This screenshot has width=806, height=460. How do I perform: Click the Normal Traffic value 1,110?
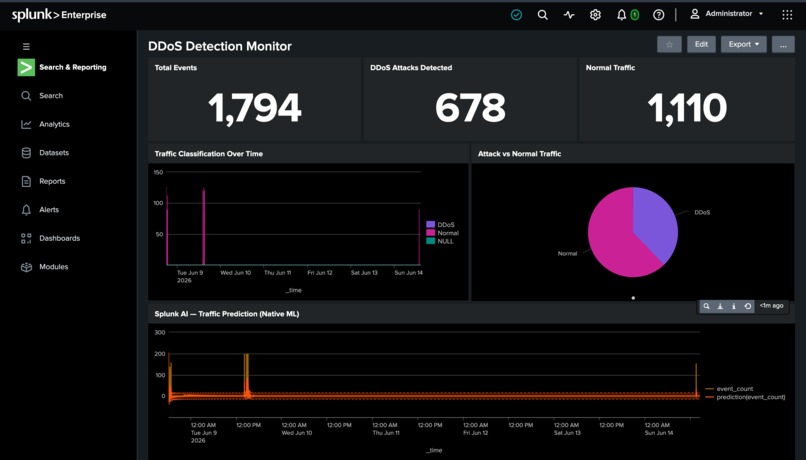coord(687,108)
